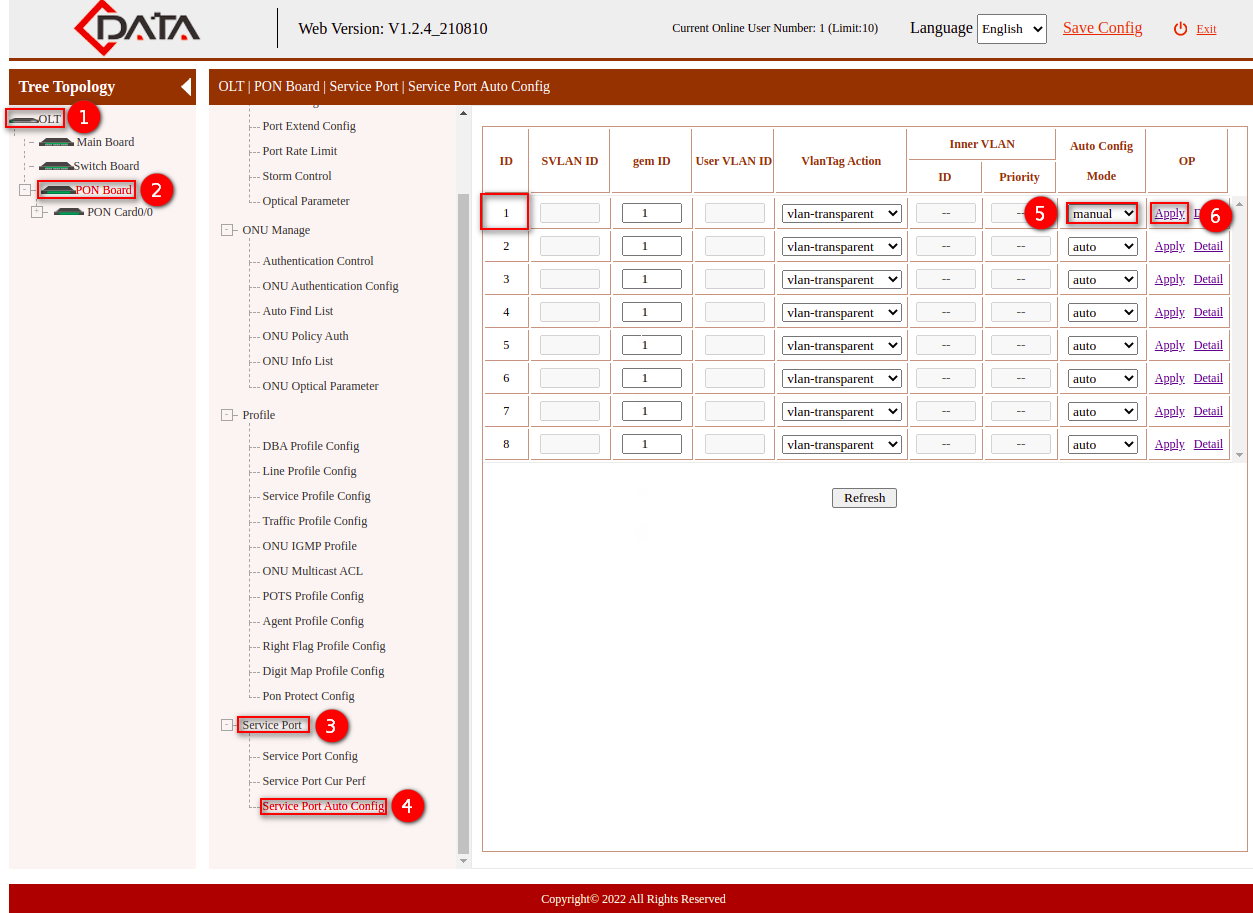Collapse the ONU Manage tree node

pos(228,230)
